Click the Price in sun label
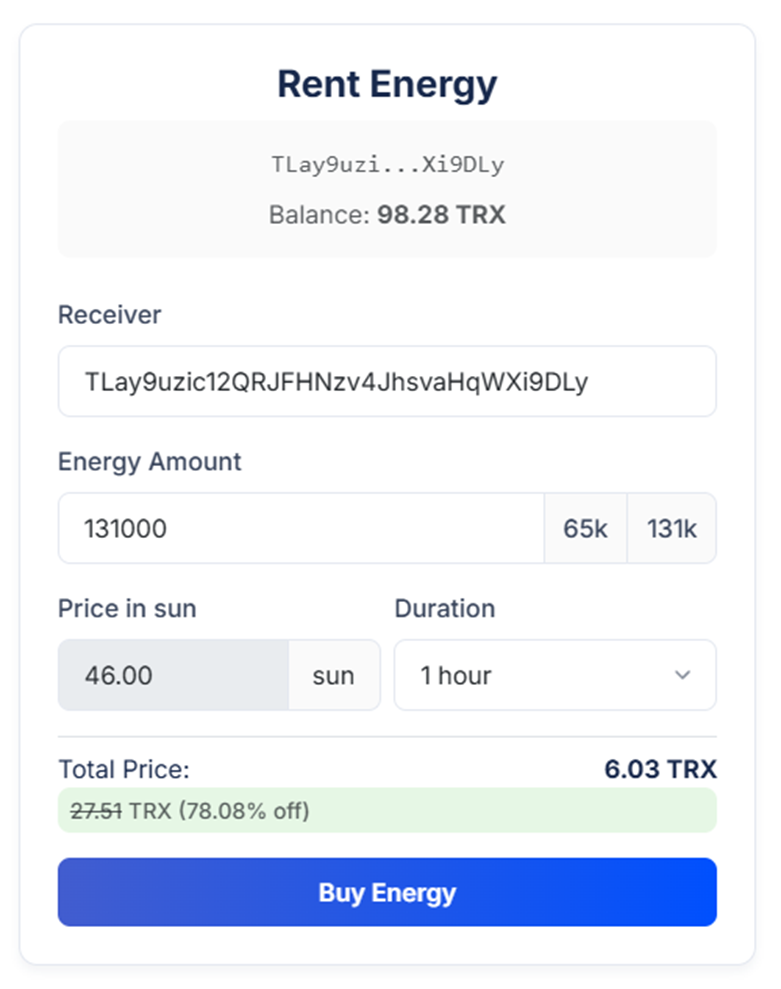 [127, 609]
